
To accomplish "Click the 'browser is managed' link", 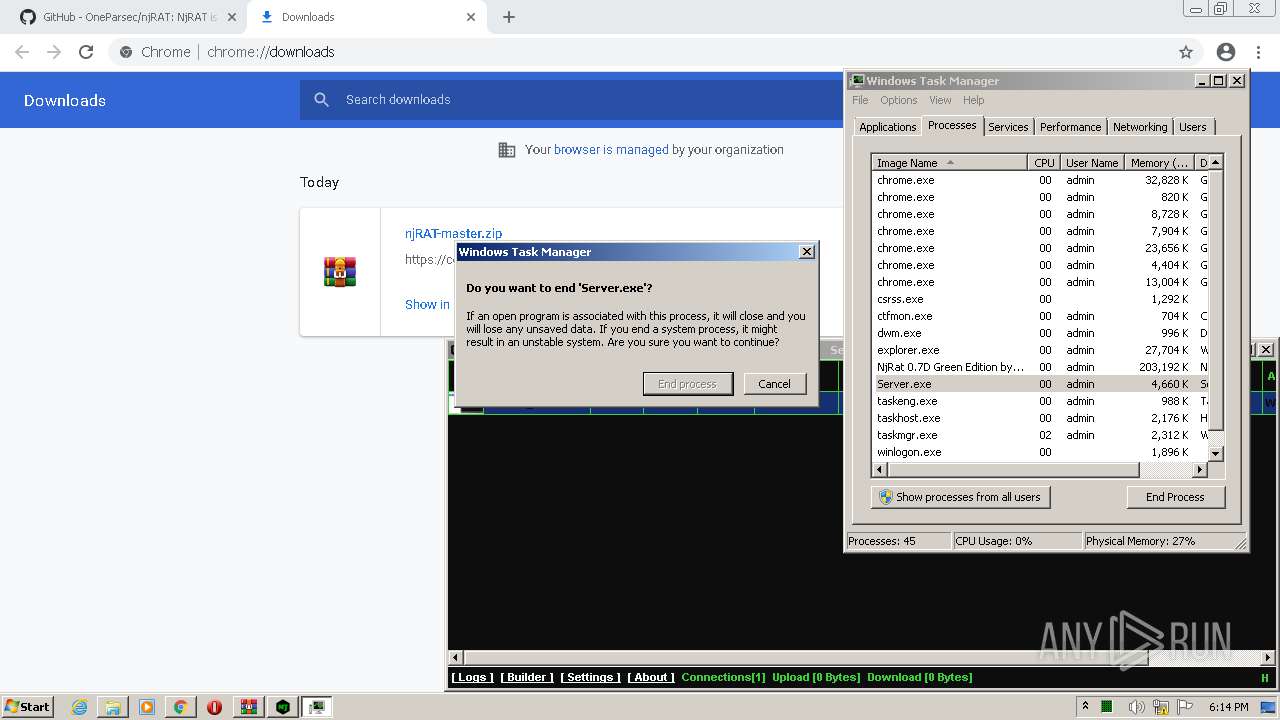I will coord(611,150).
